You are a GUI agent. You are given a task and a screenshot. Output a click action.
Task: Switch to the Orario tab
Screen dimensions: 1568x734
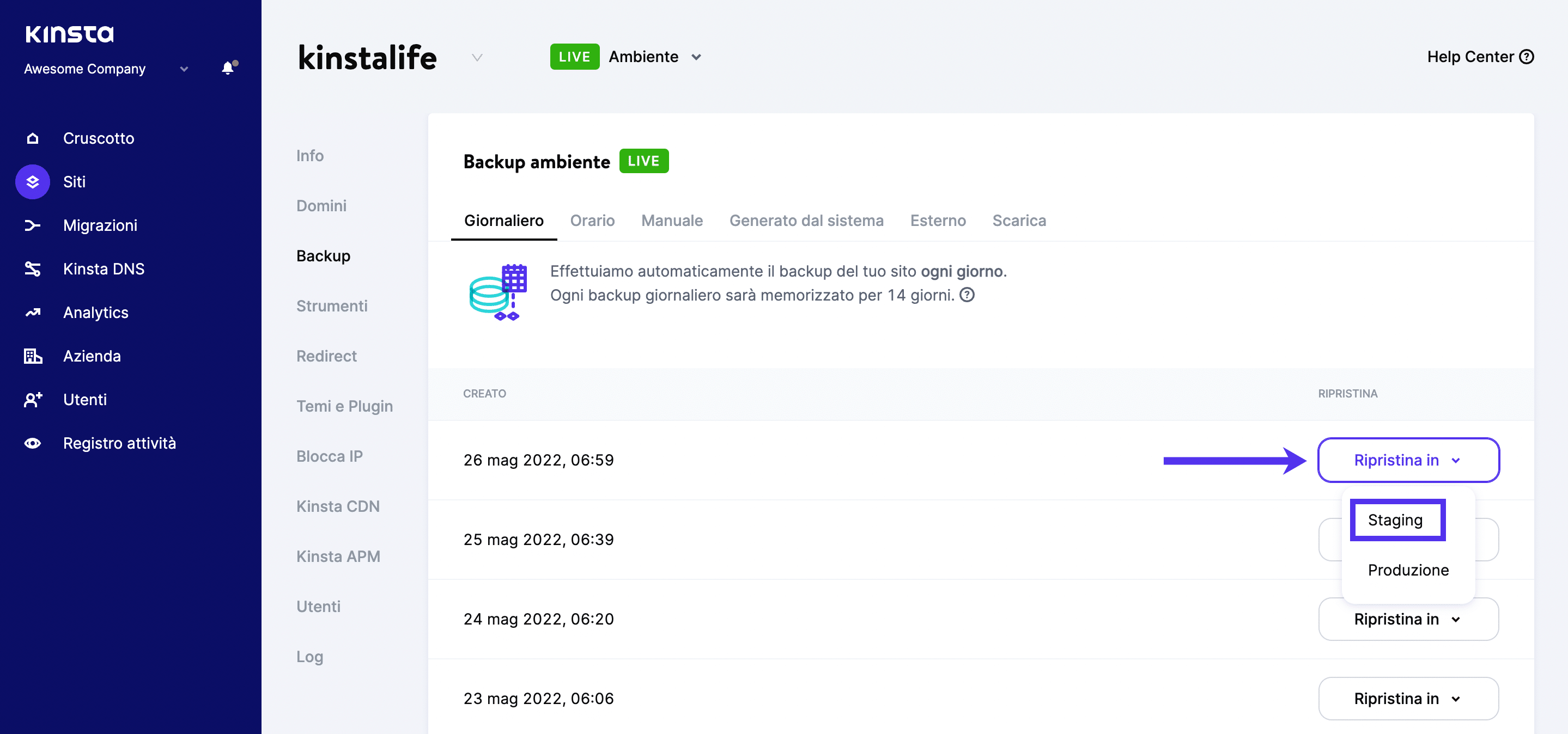pyautogui.click(x=592, y=221)
